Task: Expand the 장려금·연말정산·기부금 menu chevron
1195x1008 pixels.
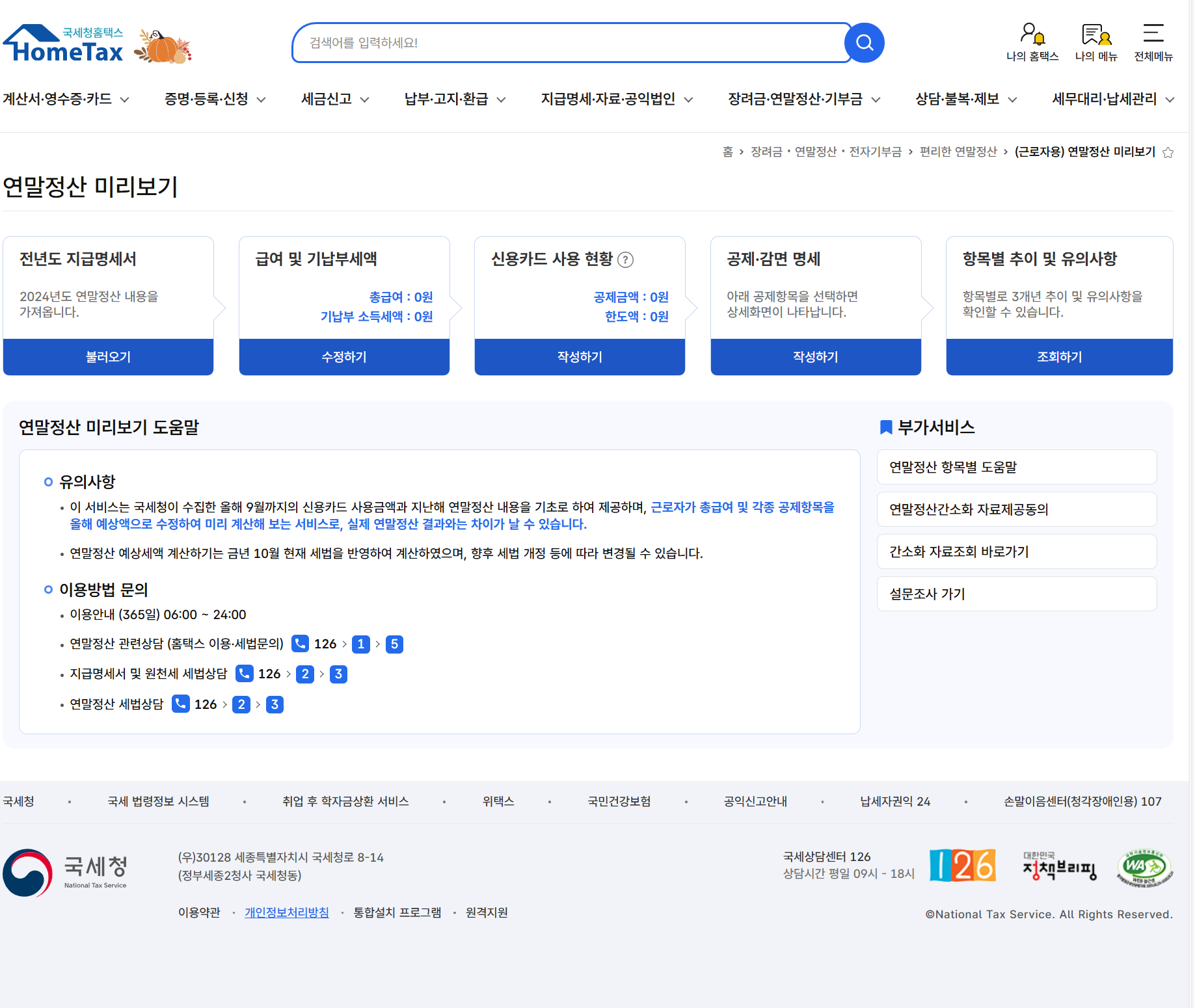Action: (x=875, y=99)
